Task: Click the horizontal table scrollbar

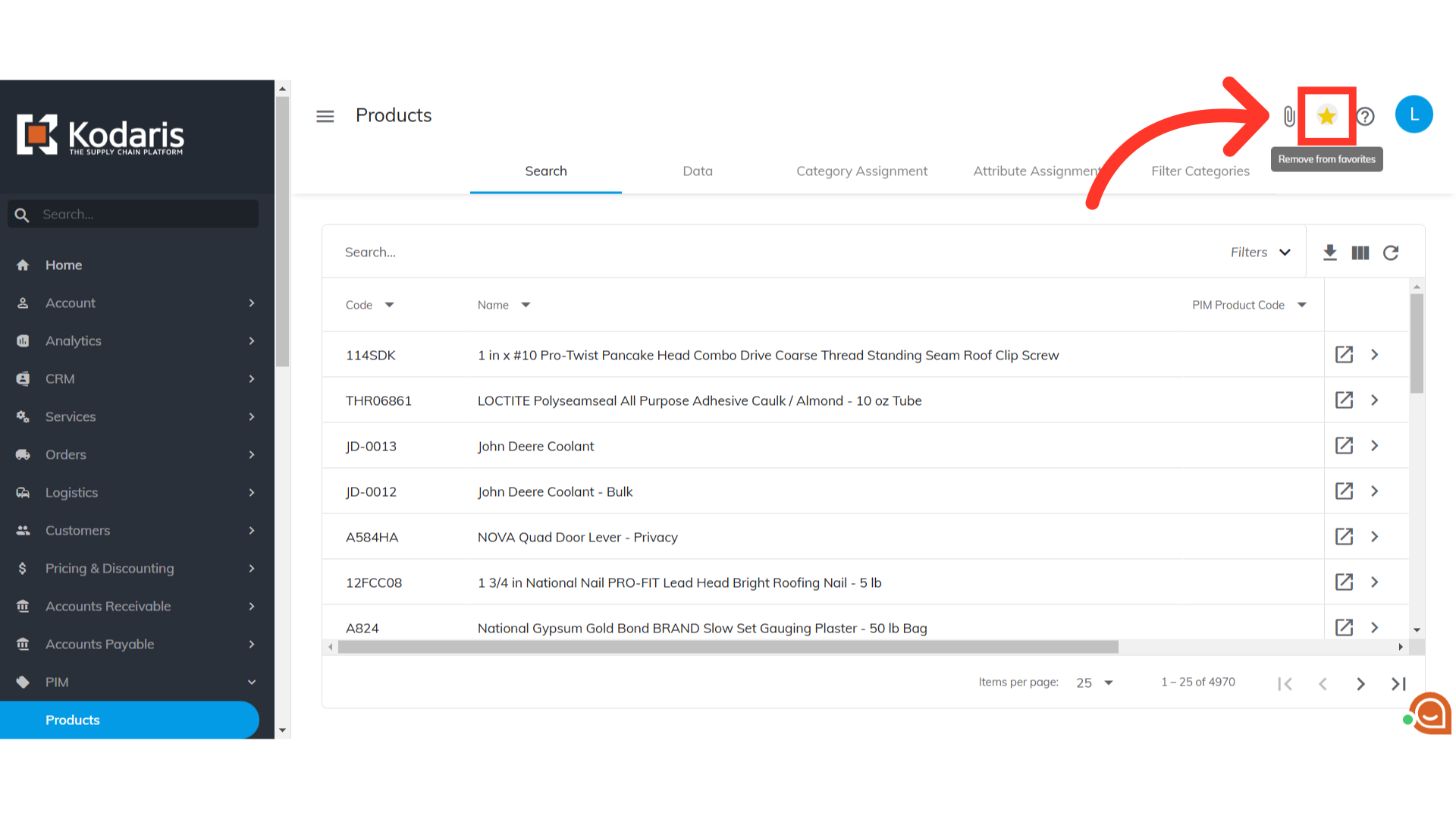Action: click(x=728, y=647)
